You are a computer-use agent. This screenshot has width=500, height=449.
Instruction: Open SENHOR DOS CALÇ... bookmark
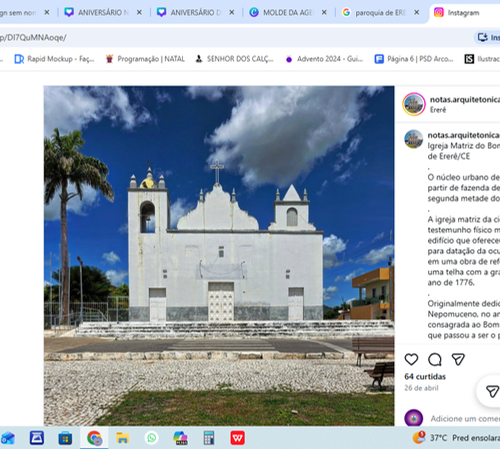[234, 59]
